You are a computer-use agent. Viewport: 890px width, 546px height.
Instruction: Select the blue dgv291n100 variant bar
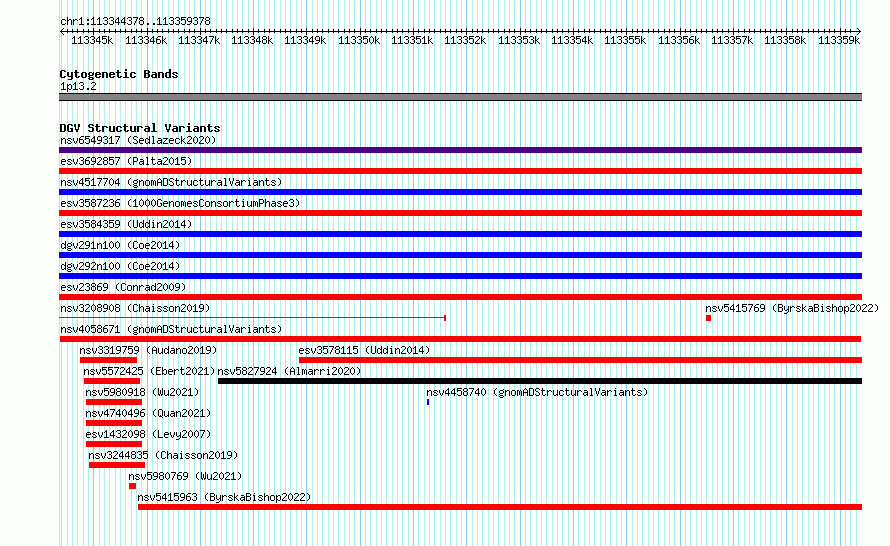click(460, 255)
